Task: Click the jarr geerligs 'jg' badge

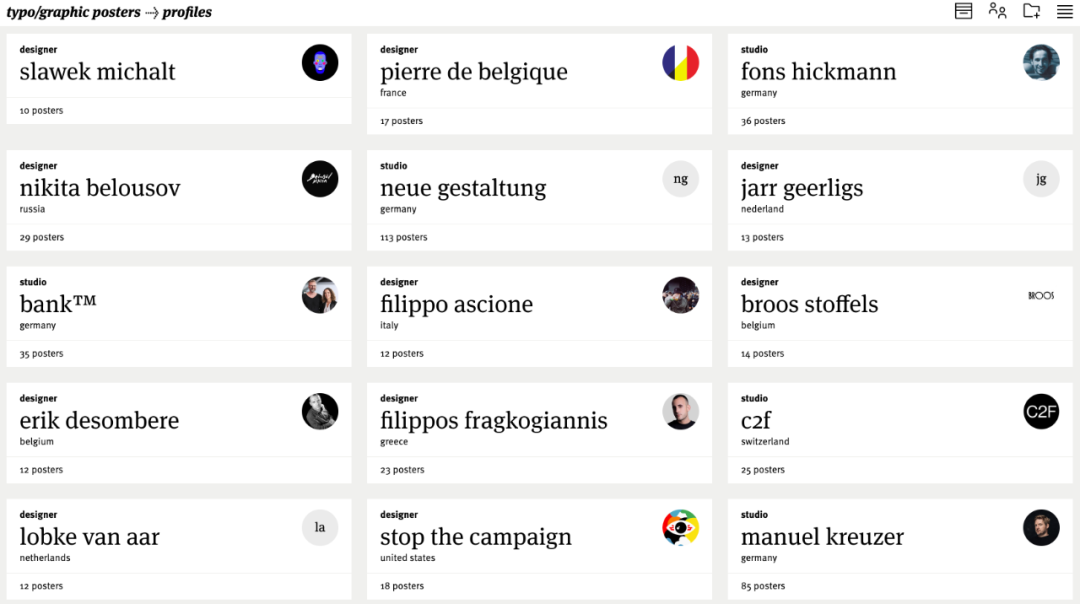Action: tap(1041, 179)
